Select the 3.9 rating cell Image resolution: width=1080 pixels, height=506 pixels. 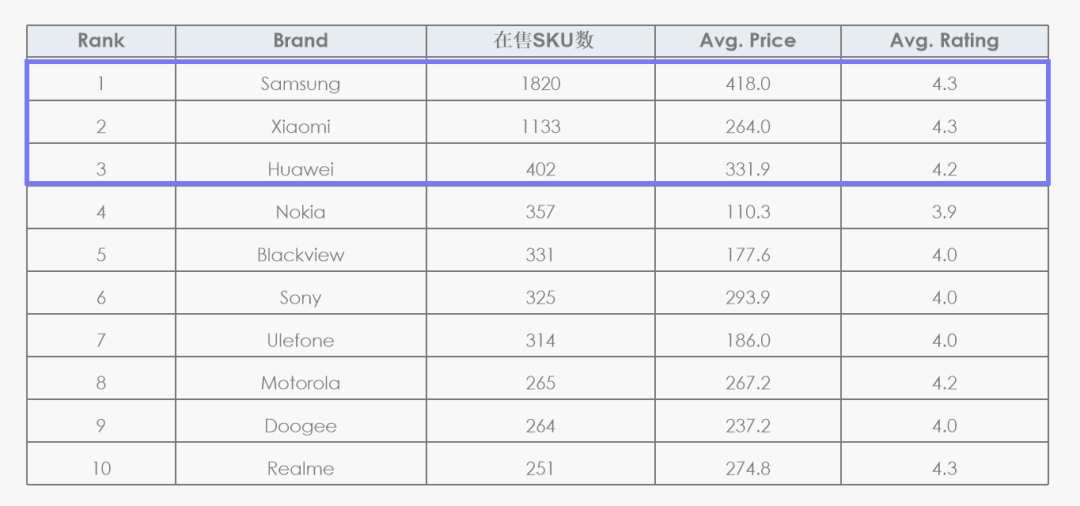[x=944, y=211]
